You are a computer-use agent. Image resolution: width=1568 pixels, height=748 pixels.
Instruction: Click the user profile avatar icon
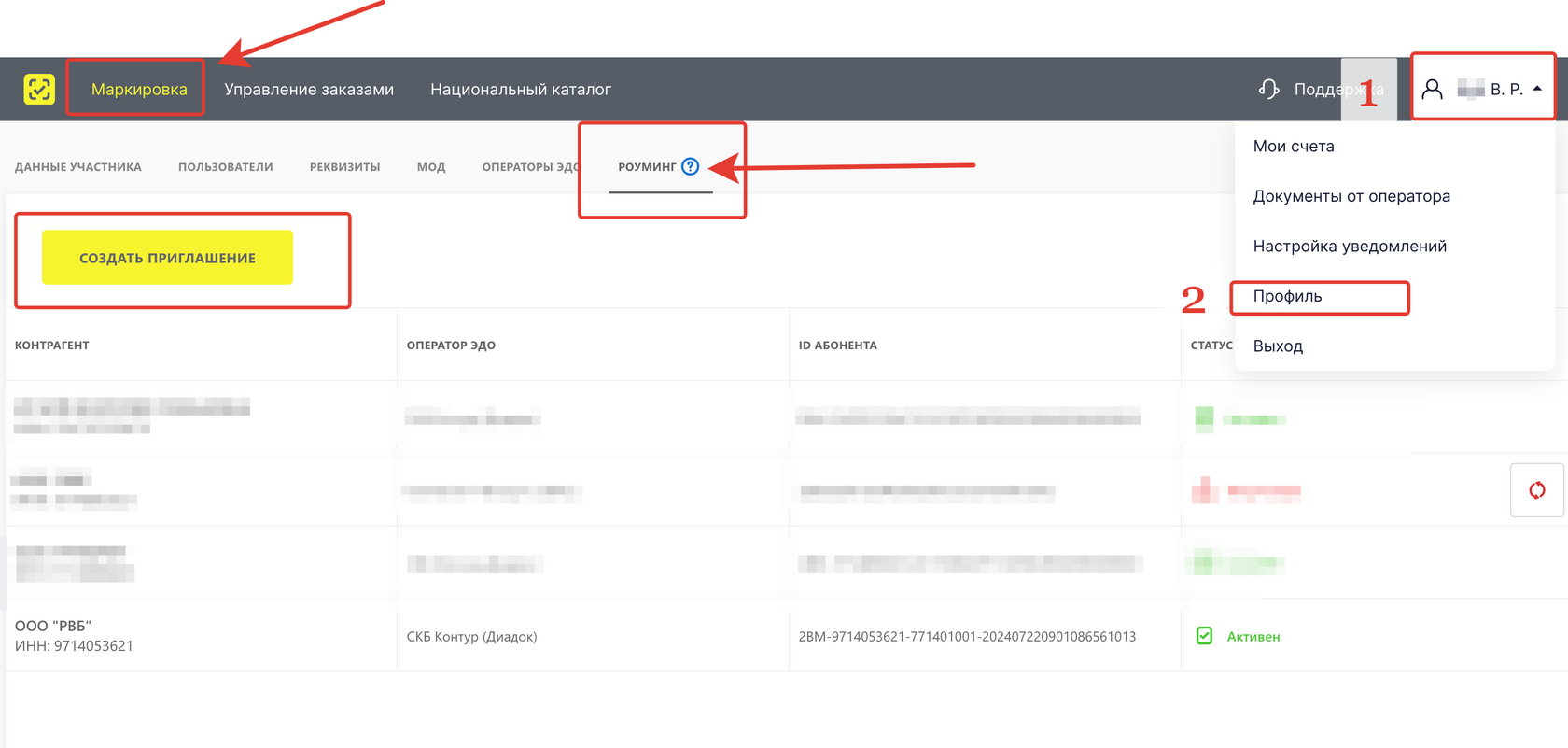click(x=1432, y=89)
